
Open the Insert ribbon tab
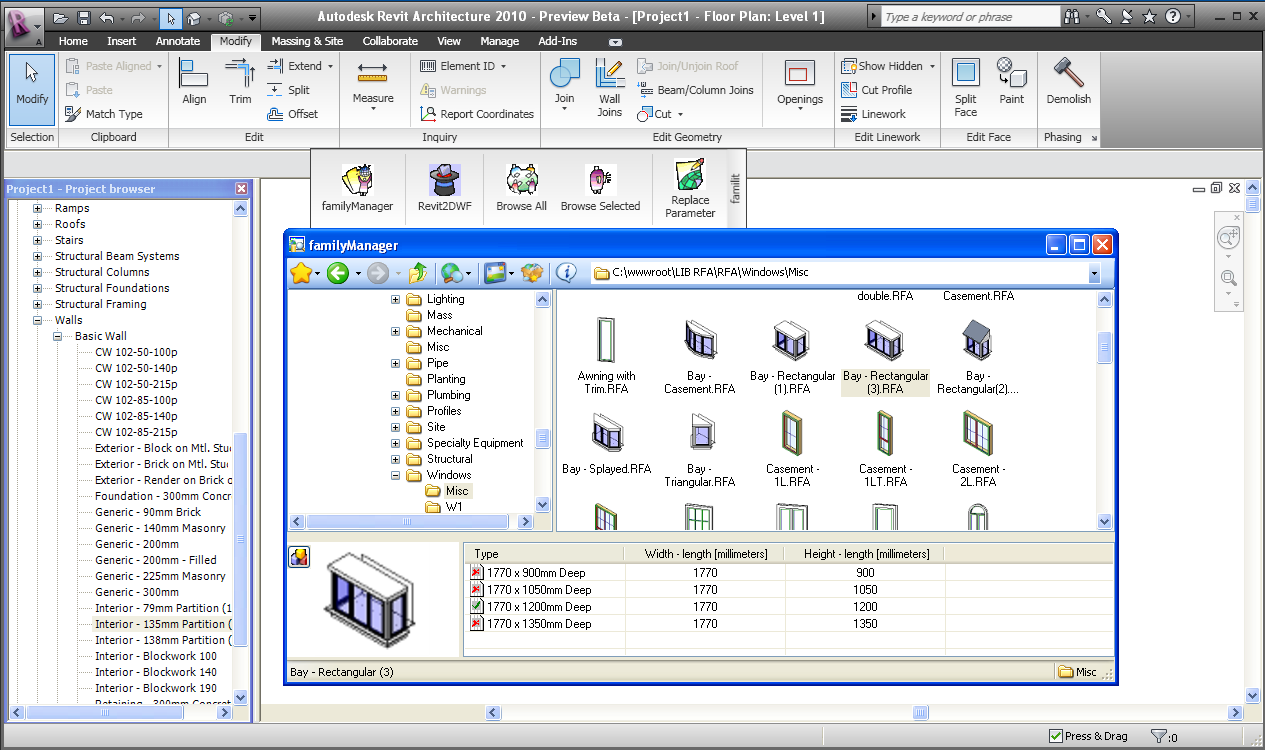(122, 41)
